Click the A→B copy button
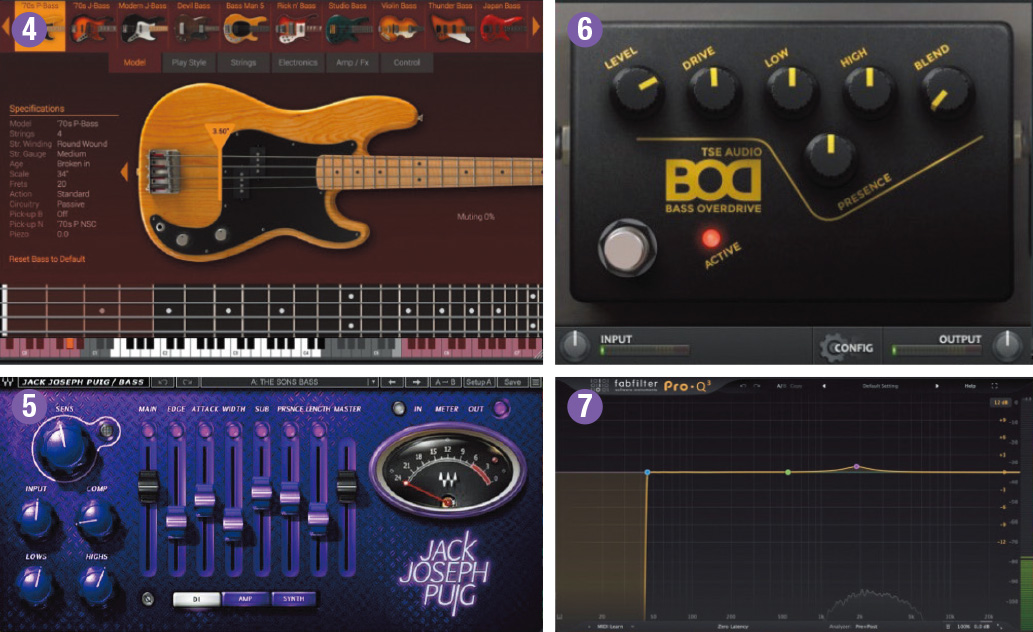Screen dimensions: 1033x632 [x=445, y=382]
